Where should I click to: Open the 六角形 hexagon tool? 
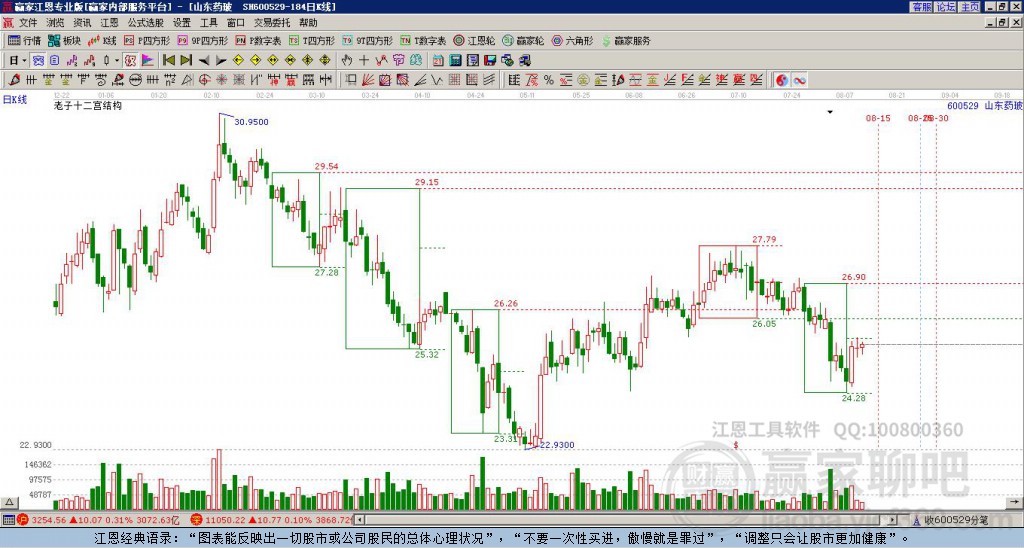[x=572, y=40]
